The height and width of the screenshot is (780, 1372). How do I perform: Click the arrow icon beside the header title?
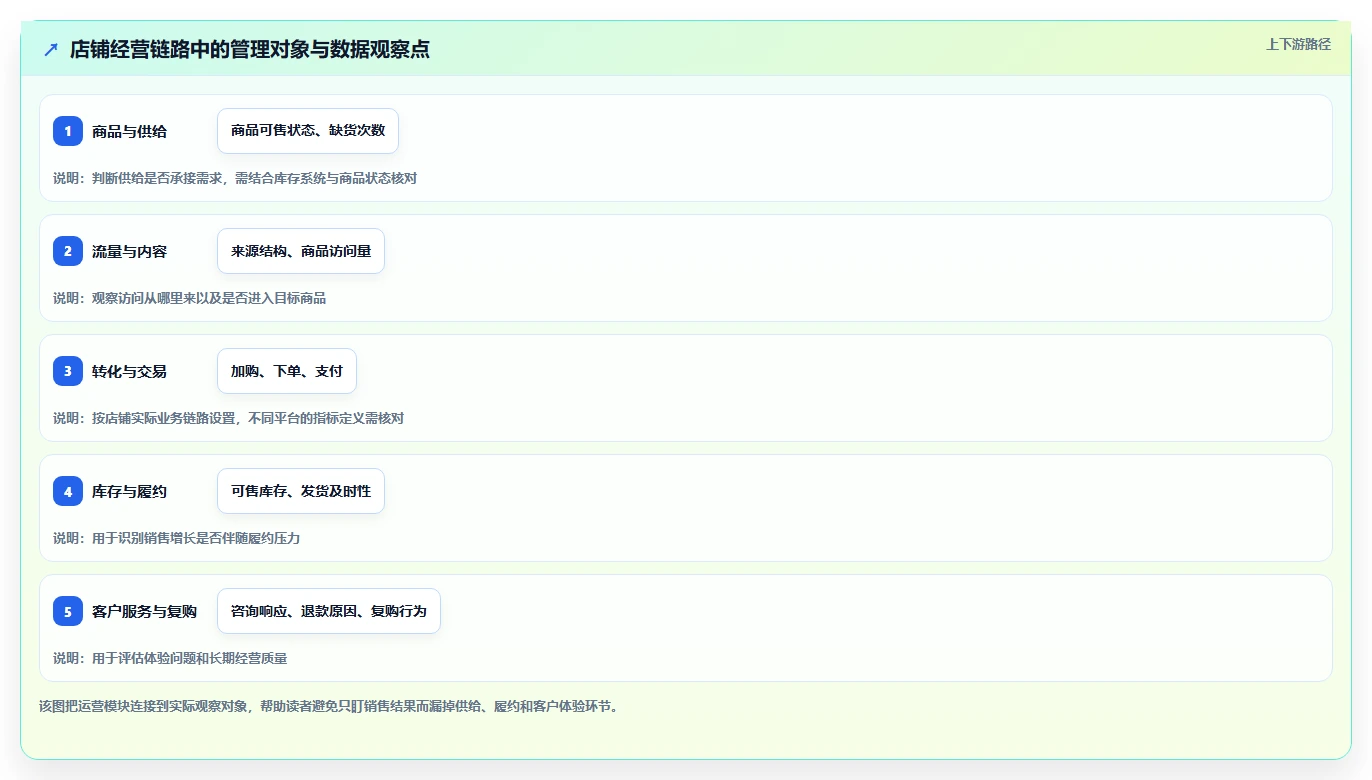(x=51, y=49)
